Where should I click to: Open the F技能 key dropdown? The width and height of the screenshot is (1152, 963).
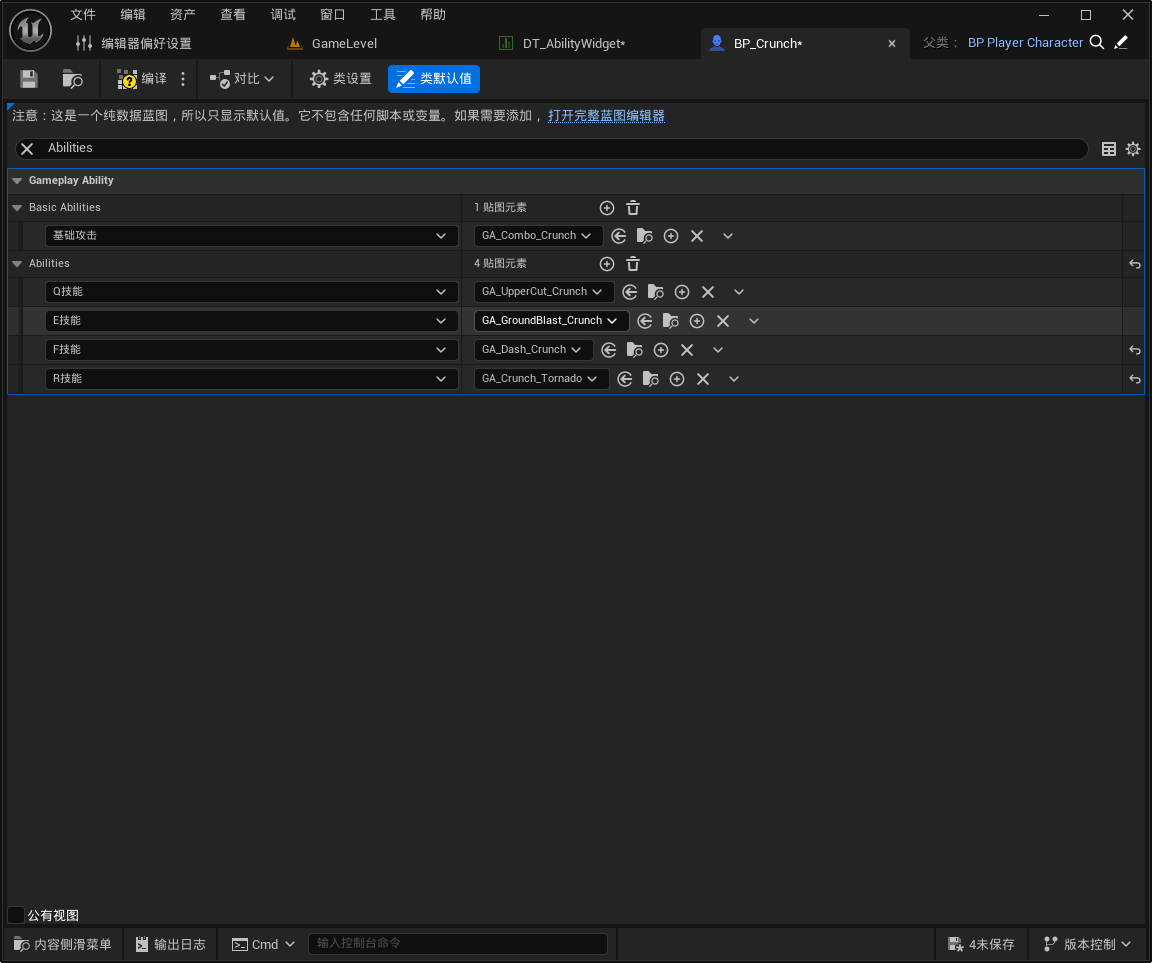coord(251,350)
